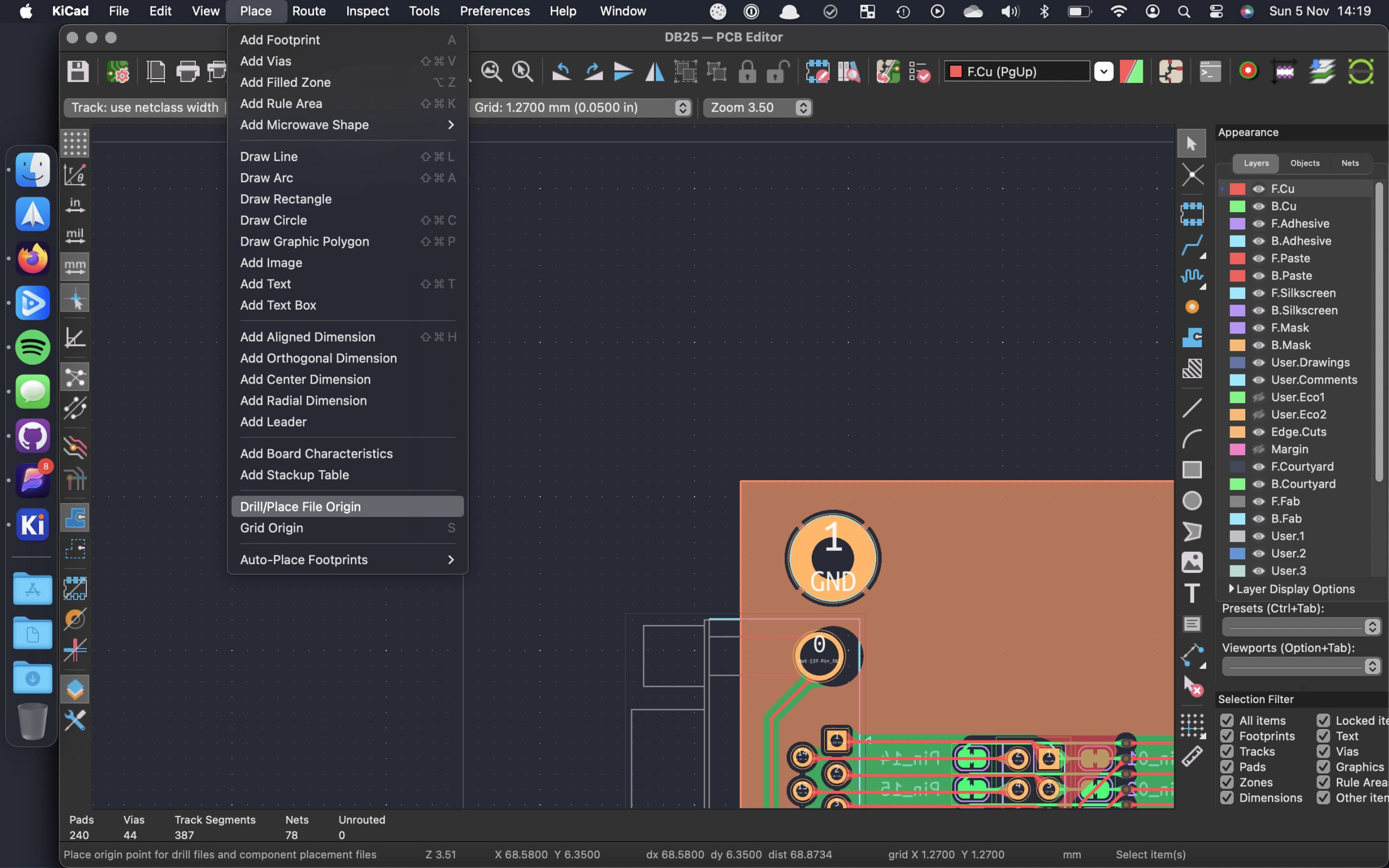The width and height of the screenshot is (1389, 868).
Task: Switch units to inches
Action: [x=75, y=205]
